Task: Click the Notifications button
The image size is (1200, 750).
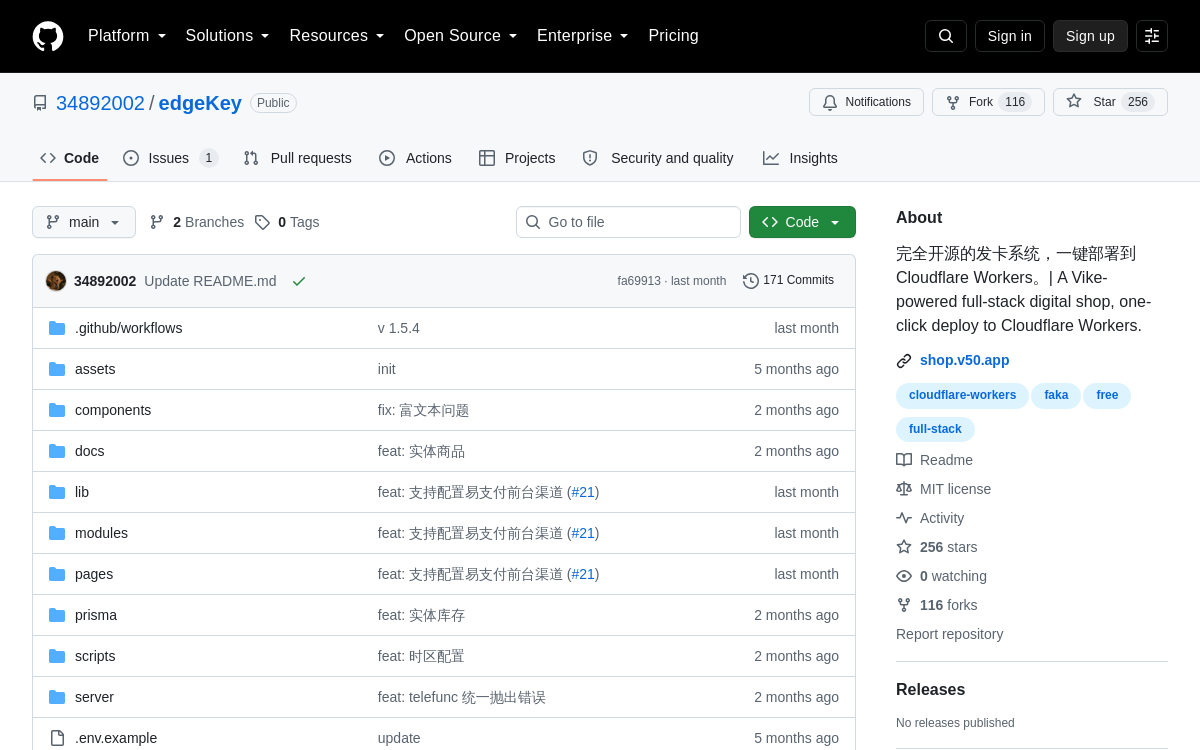Action: click(866, 102)
